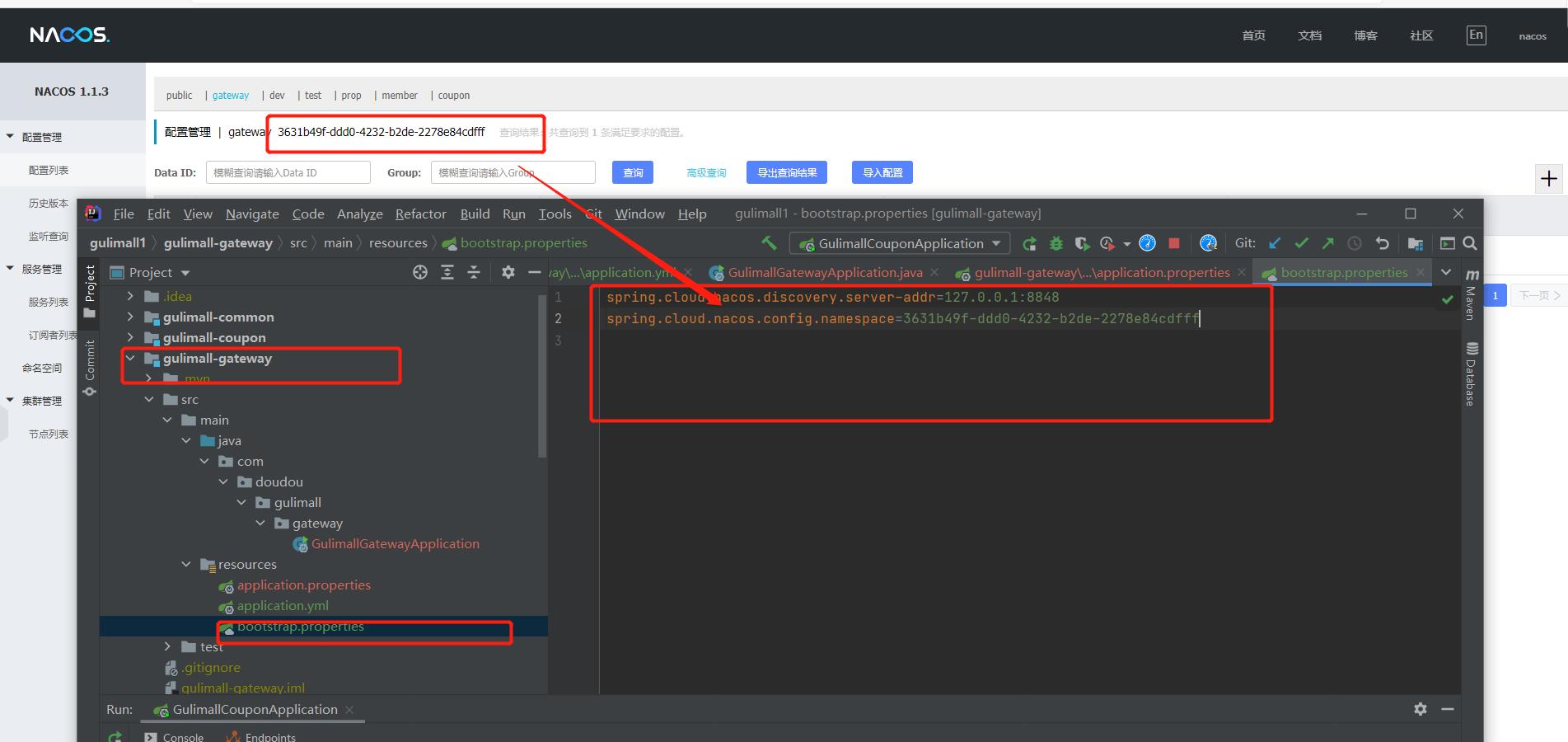Image resolution: width=1568 pixels, height=742 pixels.
Task: Collapse 服务管理 in Nacos sidebar
Action: [x=10, y=269]
